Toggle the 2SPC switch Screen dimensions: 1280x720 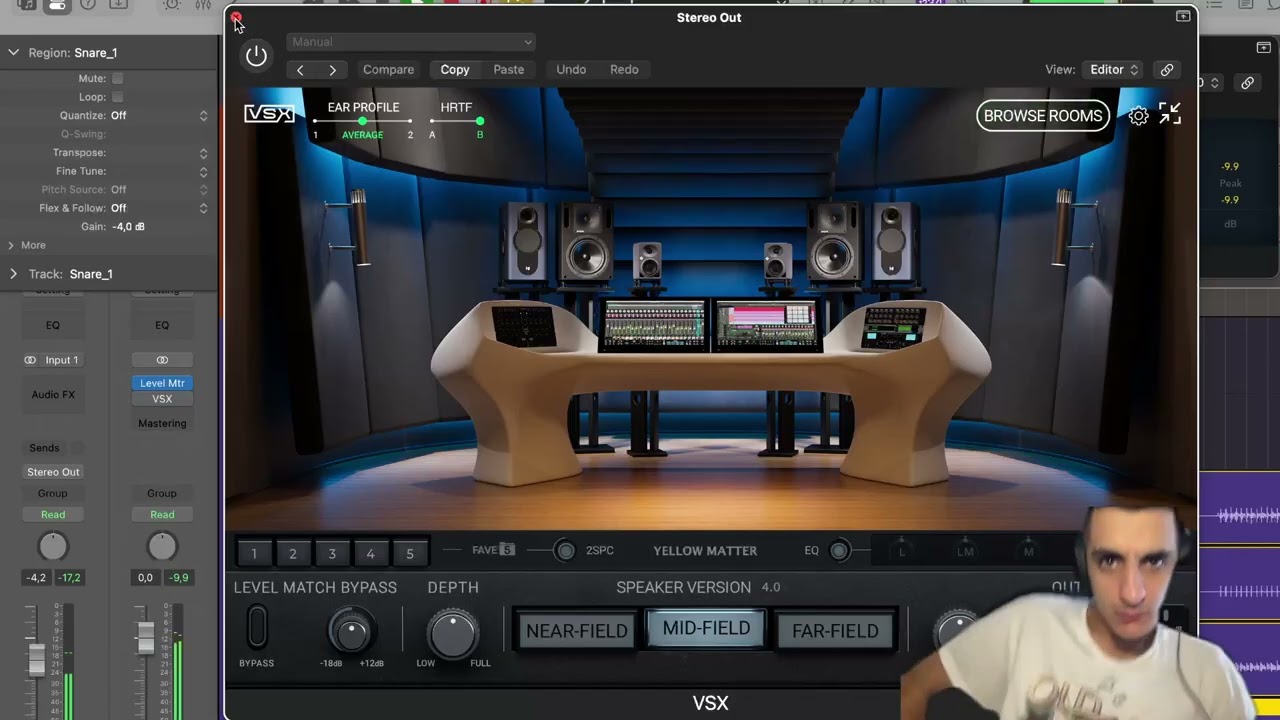click(x=565, y=551)
